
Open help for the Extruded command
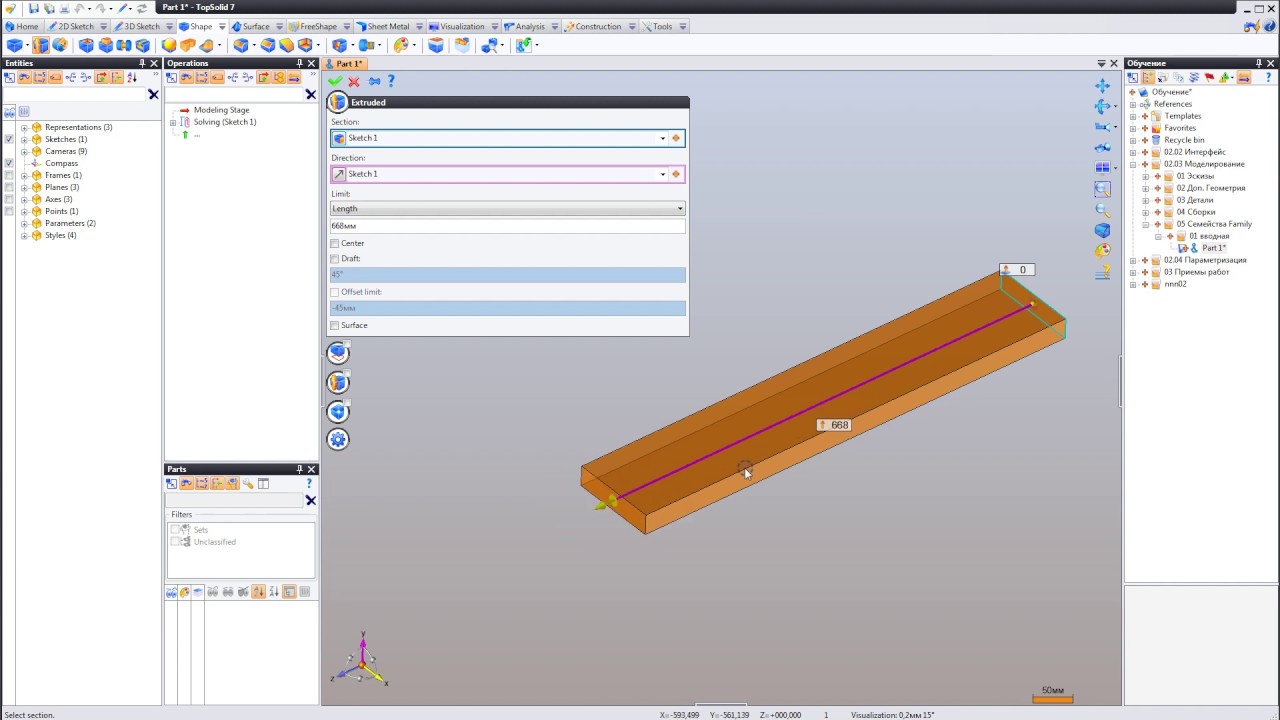391,81
